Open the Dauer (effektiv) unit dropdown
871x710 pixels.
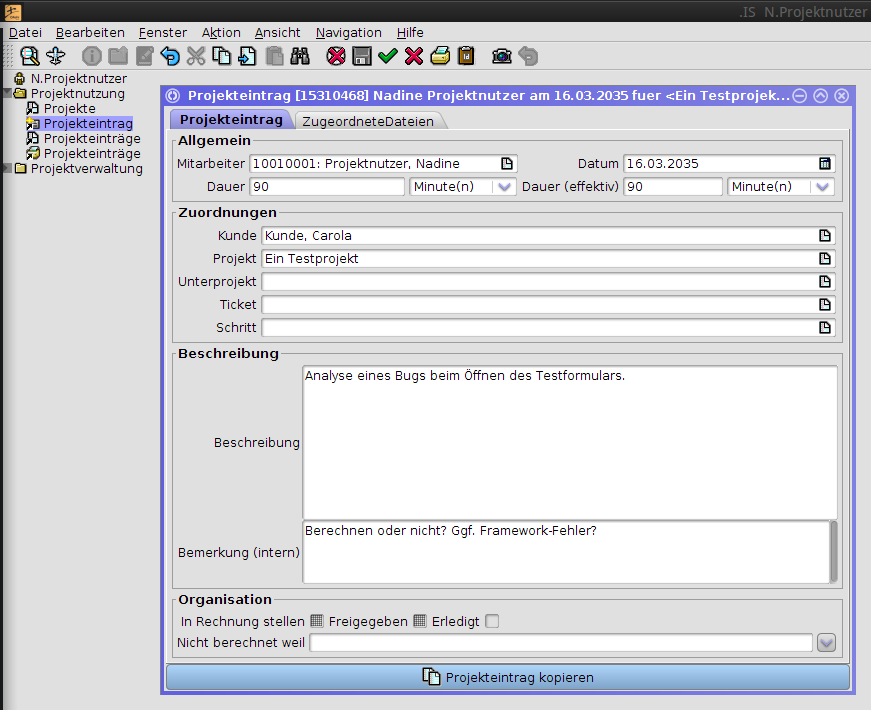(822, 186)
